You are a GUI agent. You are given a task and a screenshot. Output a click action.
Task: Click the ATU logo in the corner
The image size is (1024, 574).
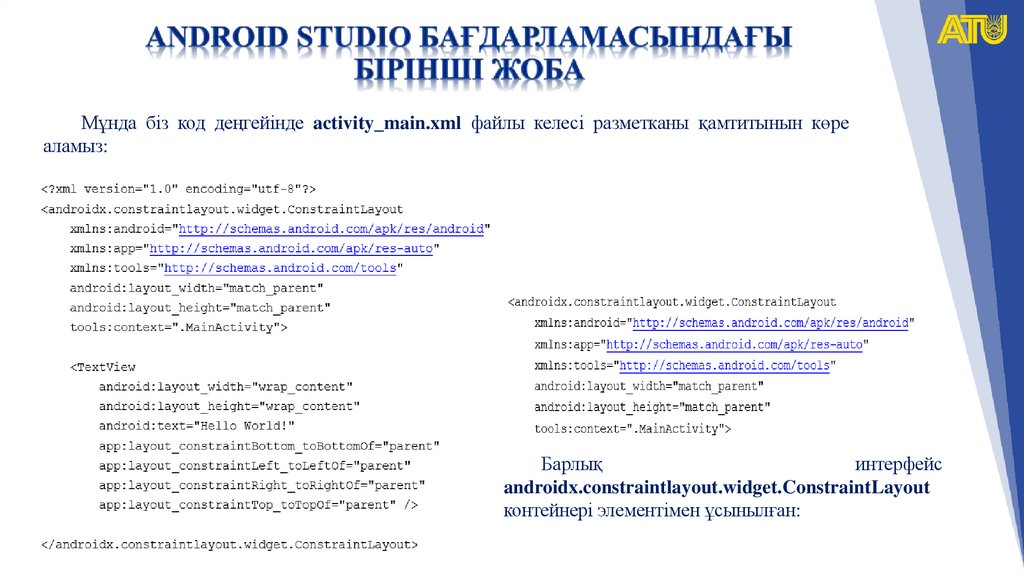(x=972, y=29)
